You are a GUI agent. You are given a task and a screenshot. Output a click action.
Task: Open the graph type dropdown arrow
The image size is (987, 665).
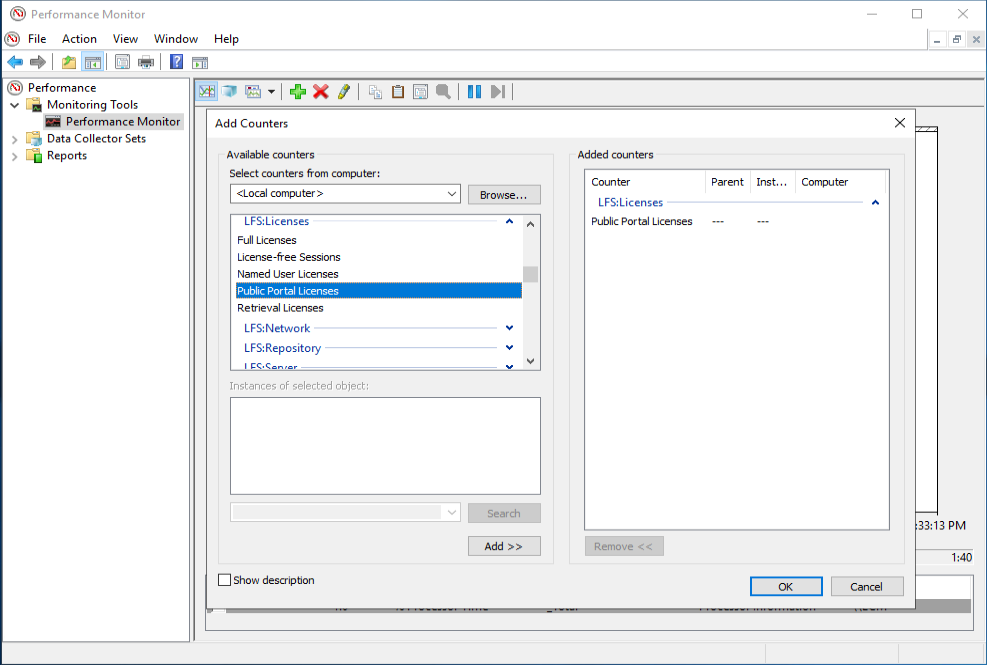click(271, 92)
